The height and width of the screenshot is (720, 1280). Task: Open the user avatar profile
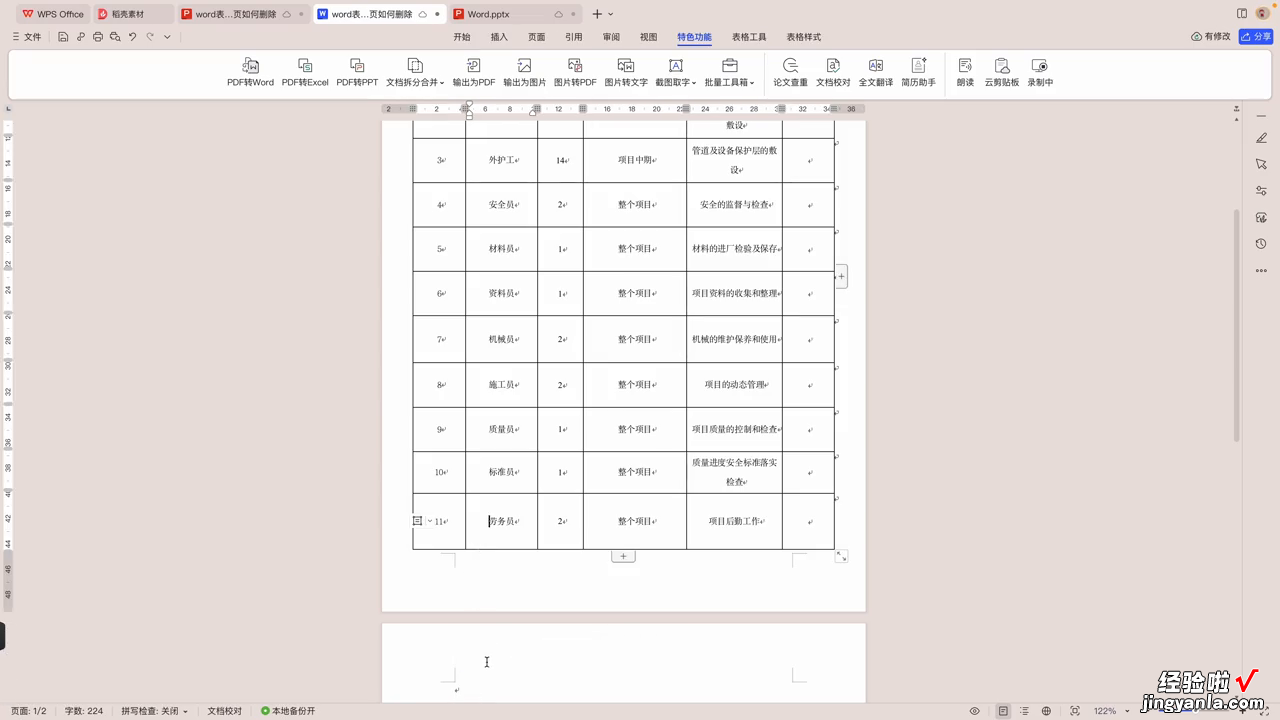tap(1263, 14)
